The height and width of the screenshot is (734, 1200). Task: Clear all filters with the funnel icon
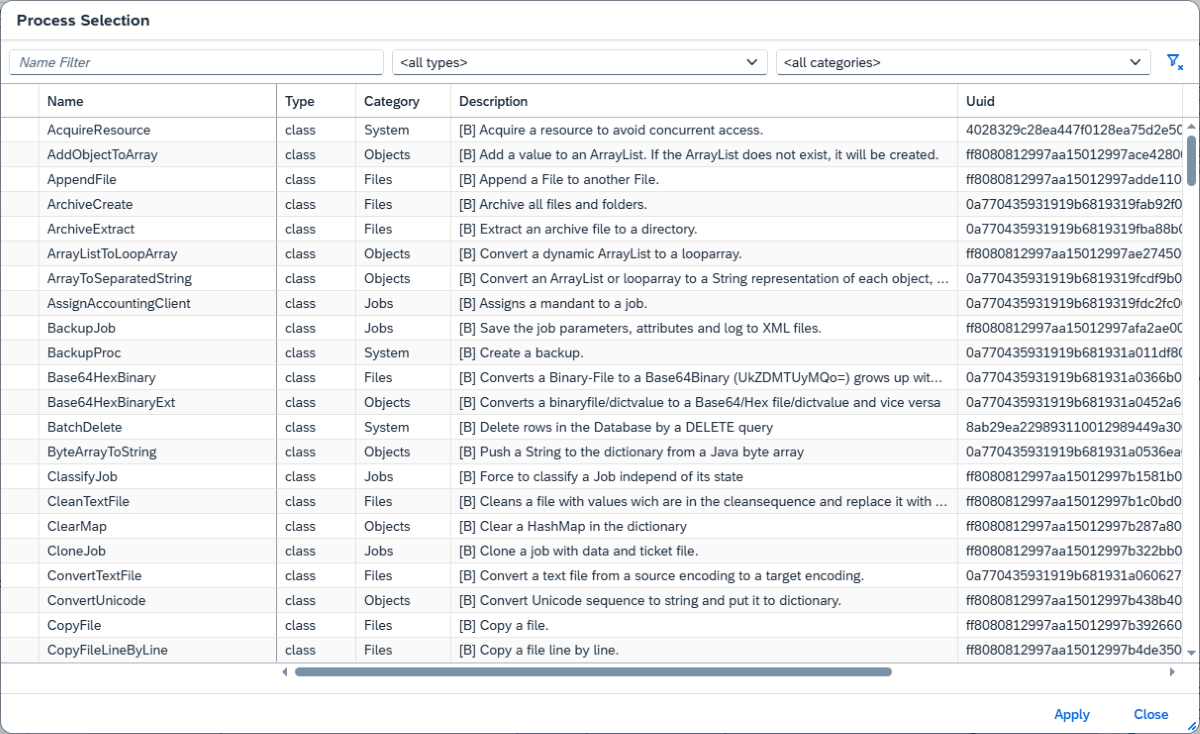pos(1175,62)
